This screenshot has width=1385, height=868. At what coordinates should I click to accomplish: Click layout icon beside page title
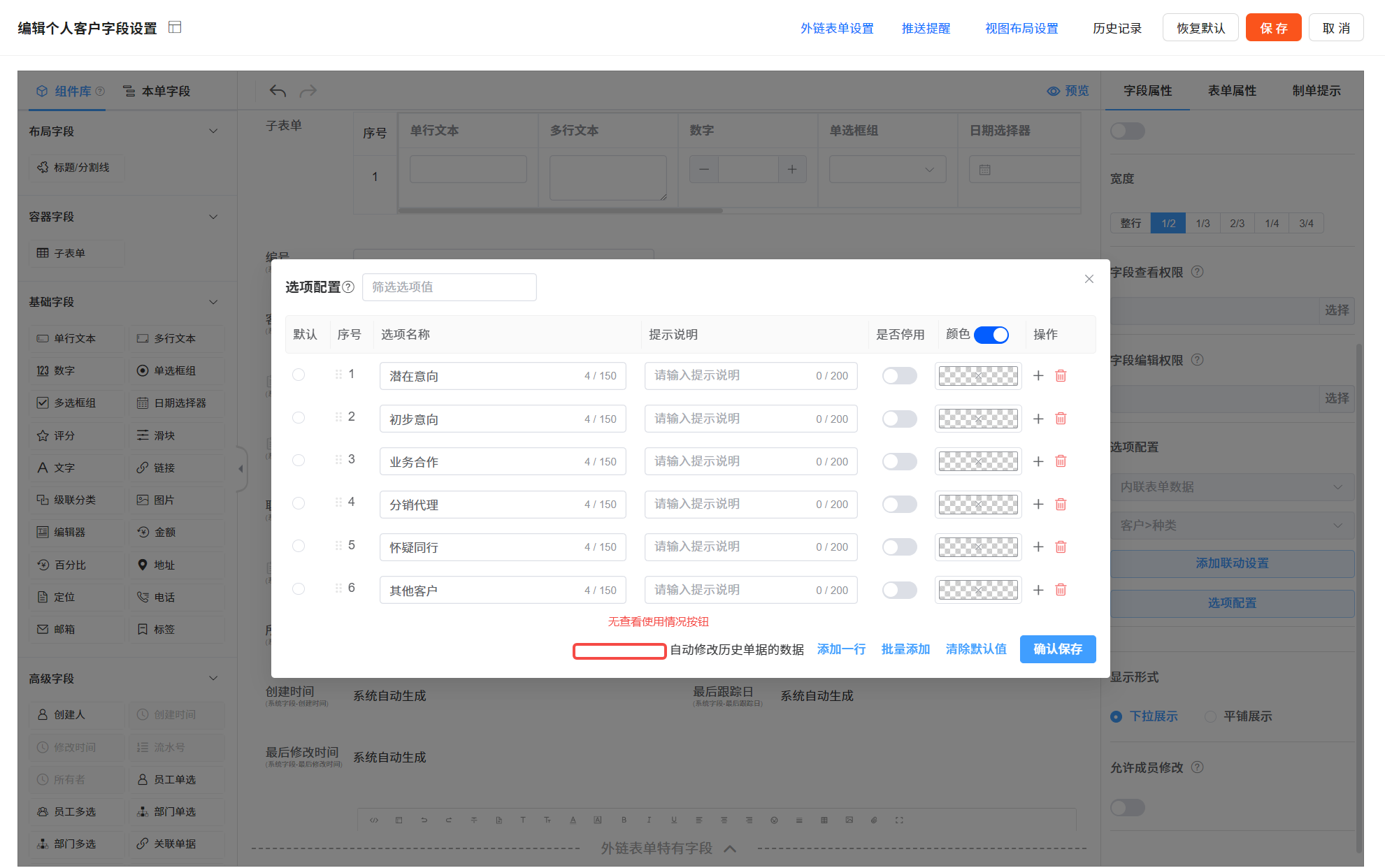tap(175, 27)
